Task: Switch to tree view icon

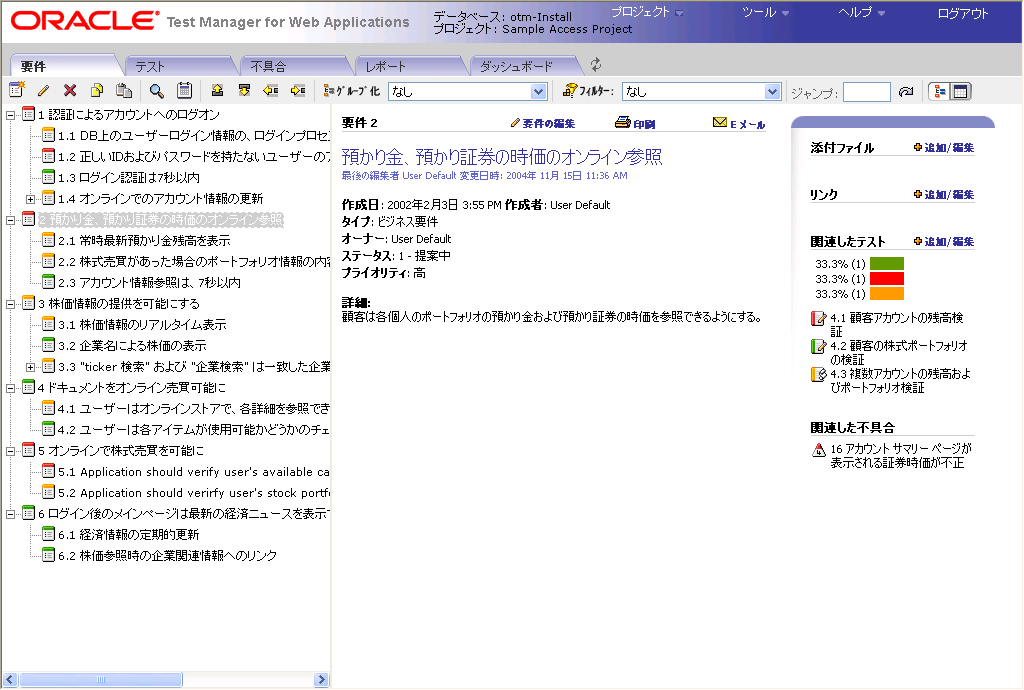Action: tap(939, 91)
